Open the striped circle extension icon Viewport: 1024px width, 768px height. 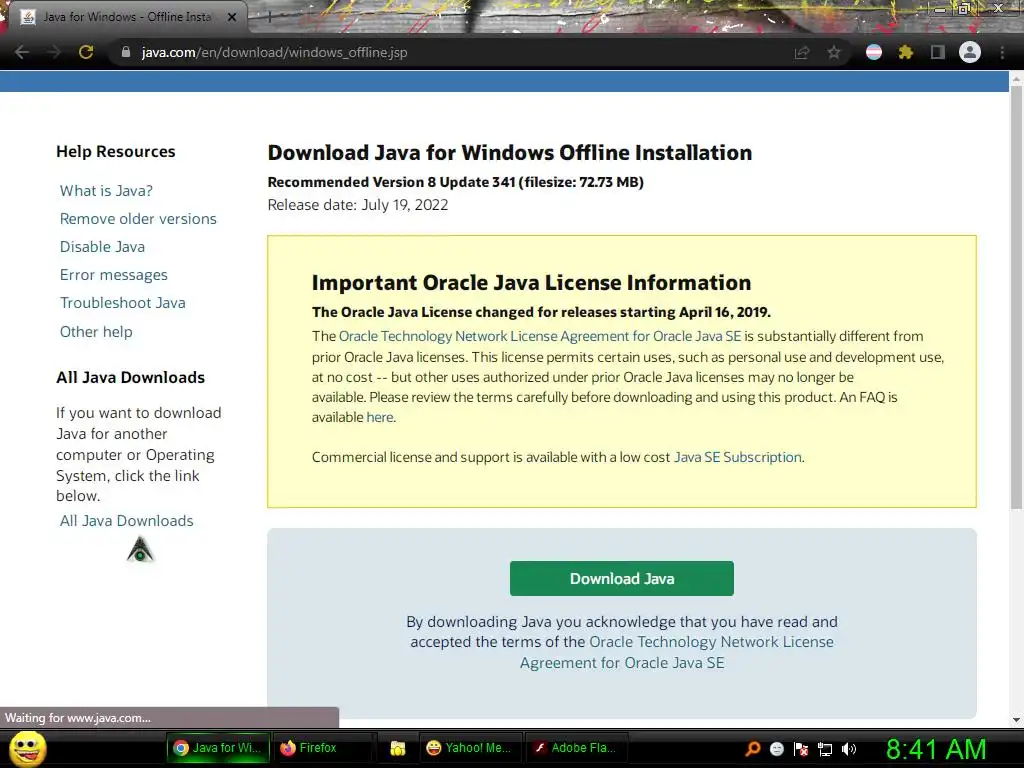tap(873, 52)
